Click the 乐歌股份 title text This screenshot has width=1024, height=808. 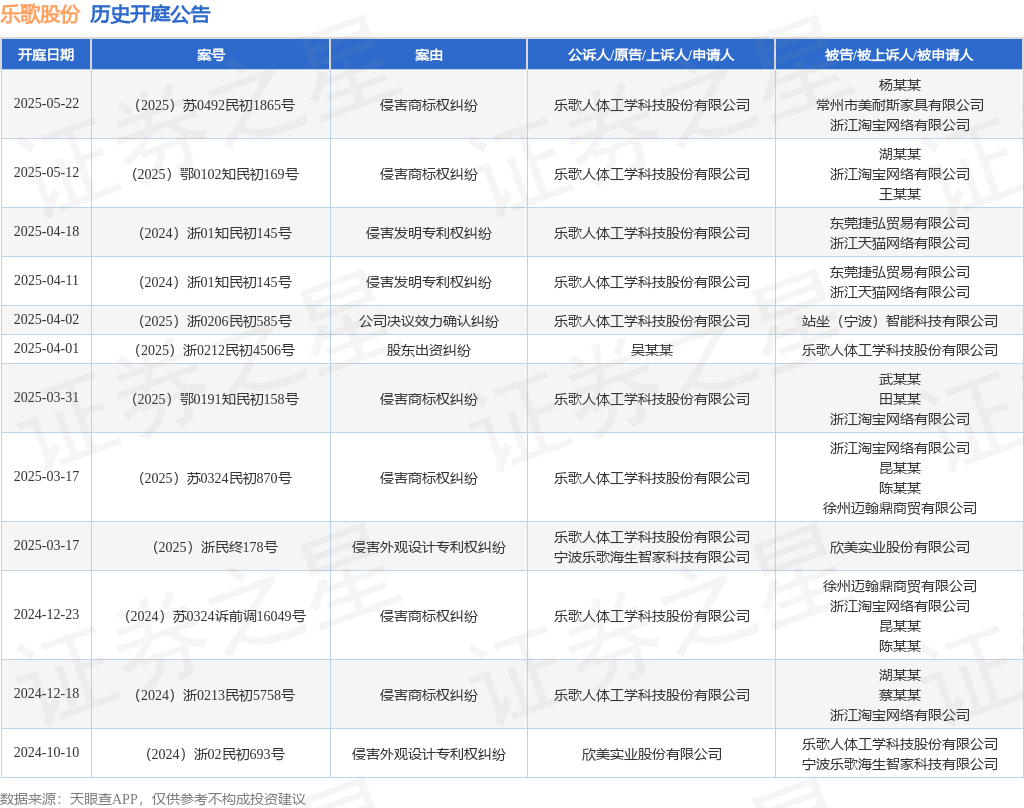[40, 14]
